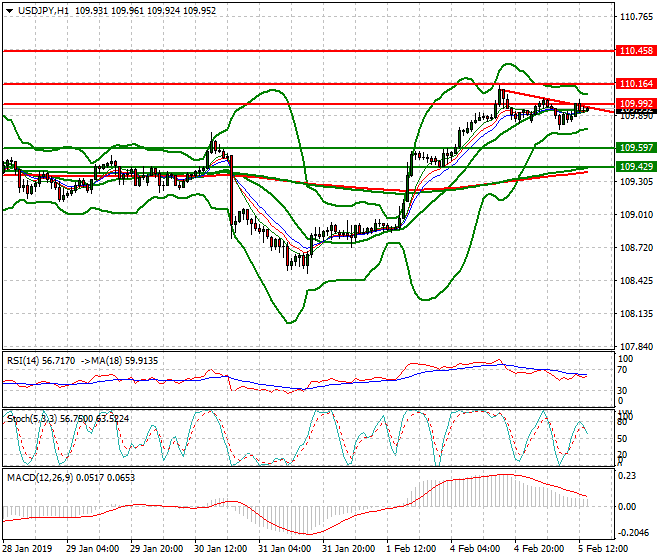Click 108.135 on the price axis
This screenshot has width=660, height=560.
(x=636, y=314)
